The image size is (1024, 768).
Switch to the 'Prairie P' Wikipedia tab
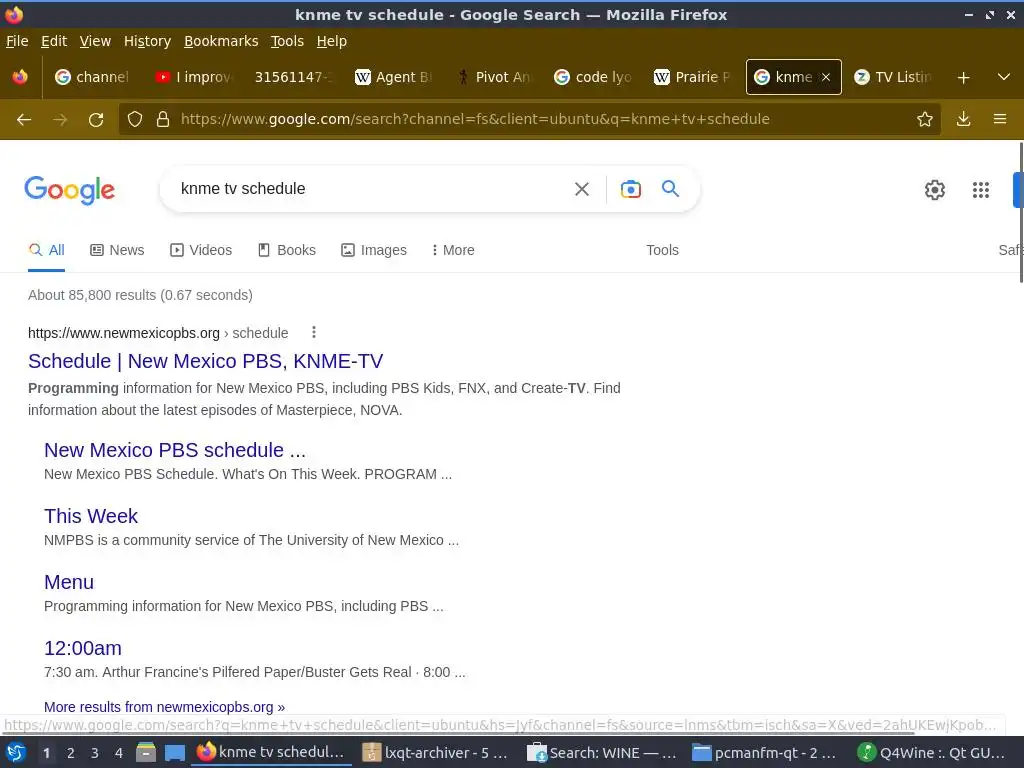[x=693, y=77]
